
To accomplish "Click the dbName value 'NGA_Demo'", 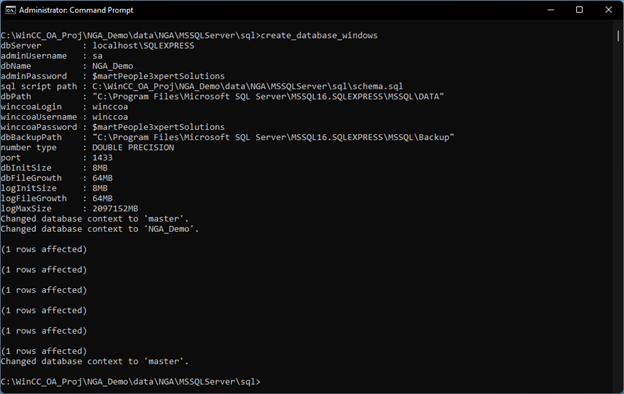I will (x=113, y=66).
